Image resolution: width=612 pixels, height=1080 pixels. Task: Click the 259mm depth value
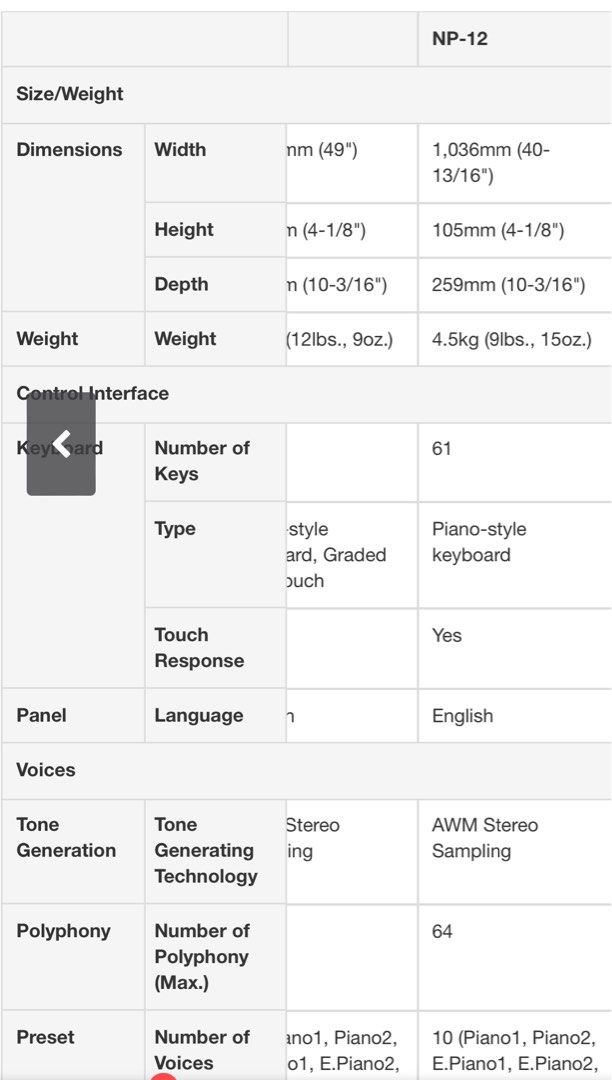508,284
